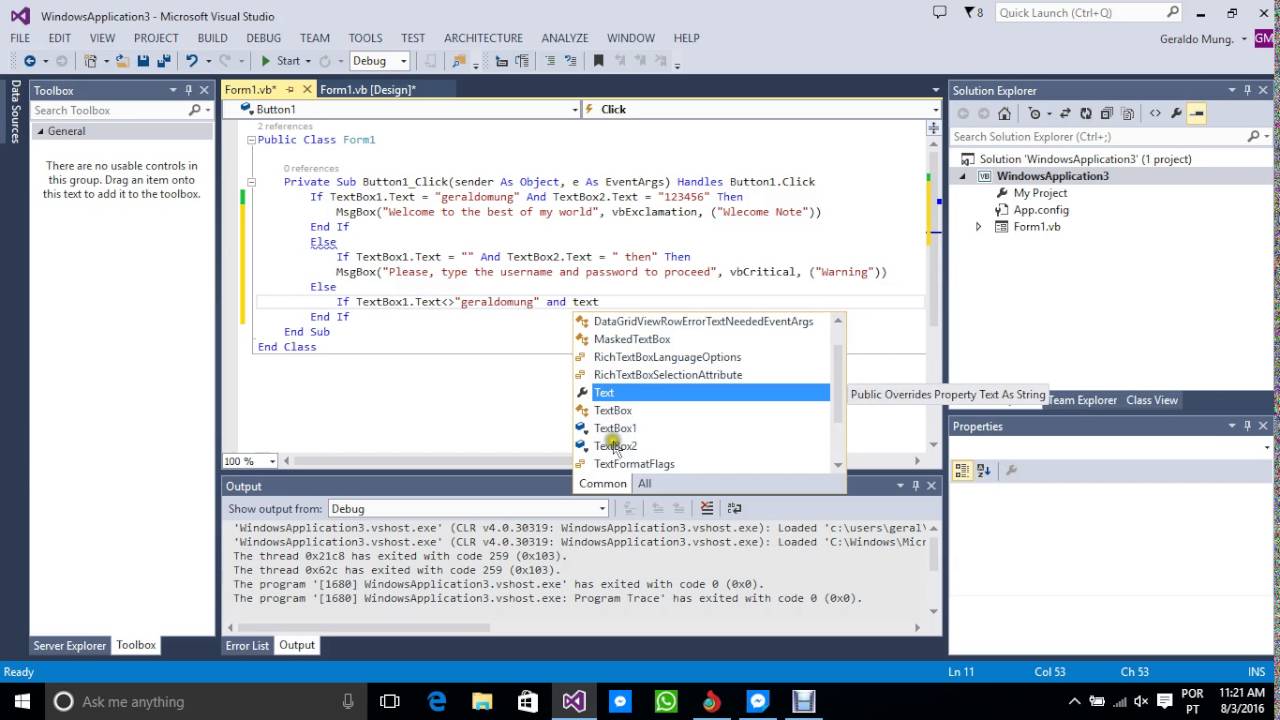
Task: Click the Navigate Backward toolbar arrow
Action: pos(29,61)
